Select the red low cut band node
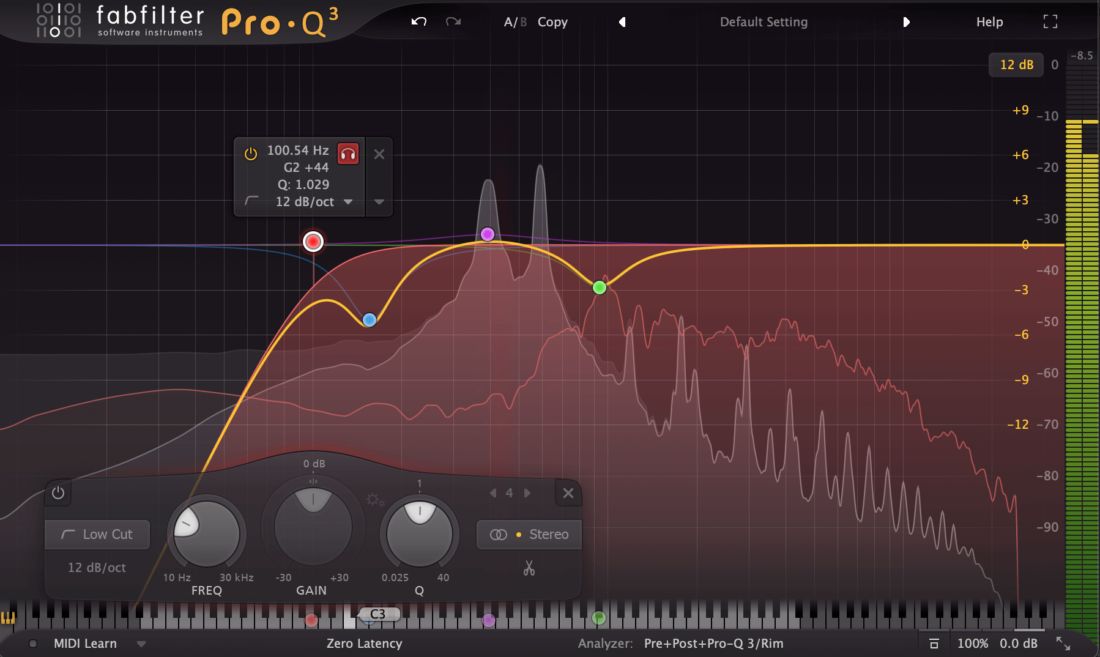 tap(313, 241)
